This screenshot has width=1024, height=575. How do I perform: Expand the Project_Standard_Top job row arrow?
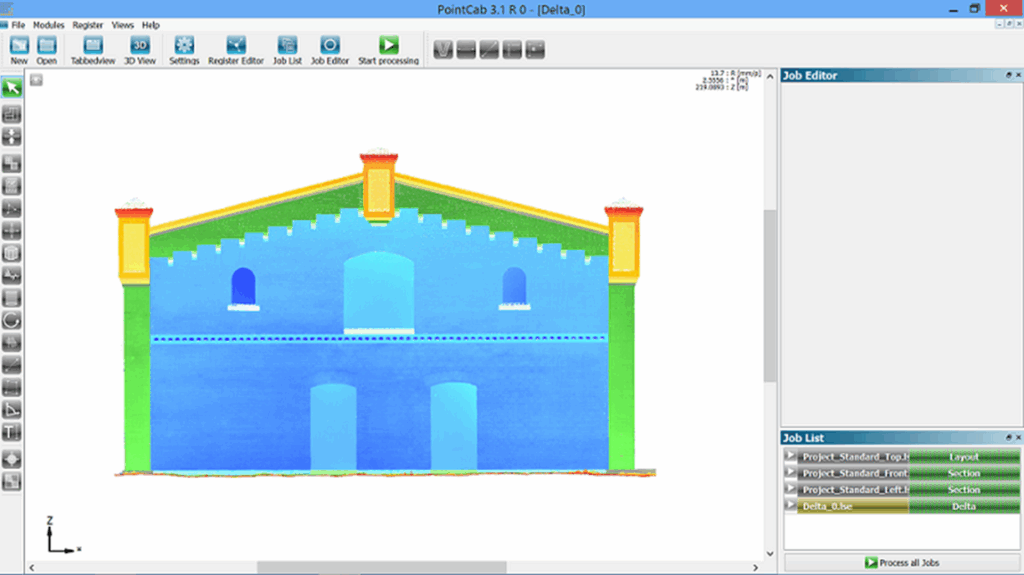[790, 457]
